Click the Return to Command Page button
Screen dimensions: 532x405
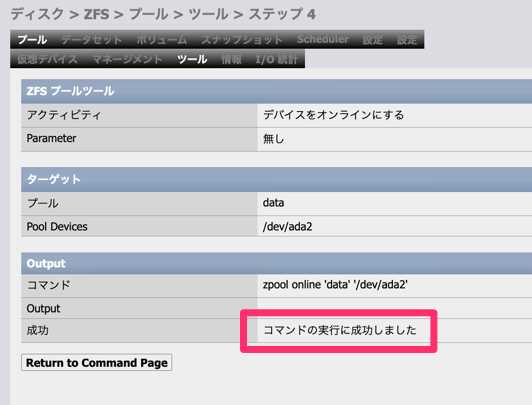pyautogui.click(x=97, y=363)
